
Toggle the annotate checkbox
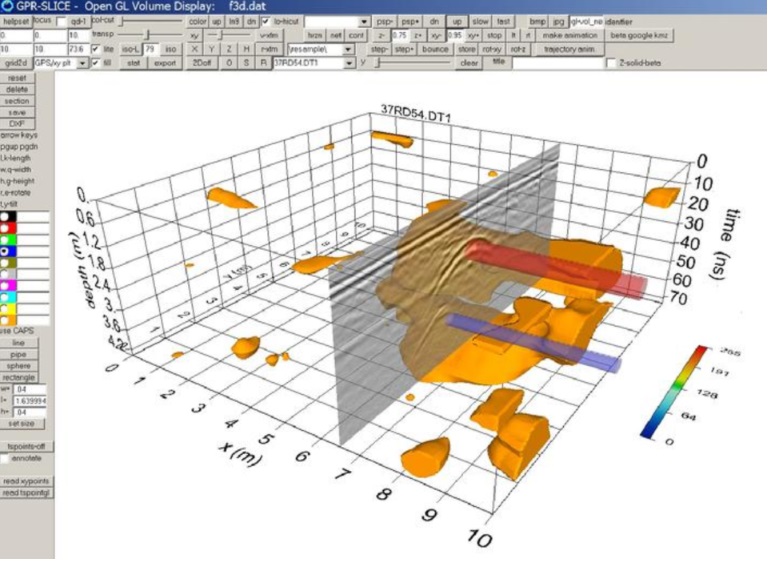click(x=5, y=459)
